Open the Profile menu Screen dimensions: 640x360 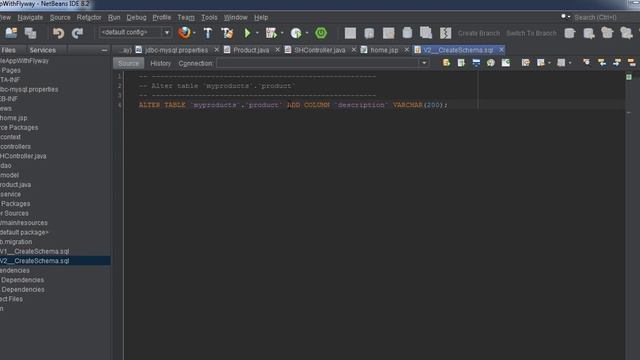162,18
